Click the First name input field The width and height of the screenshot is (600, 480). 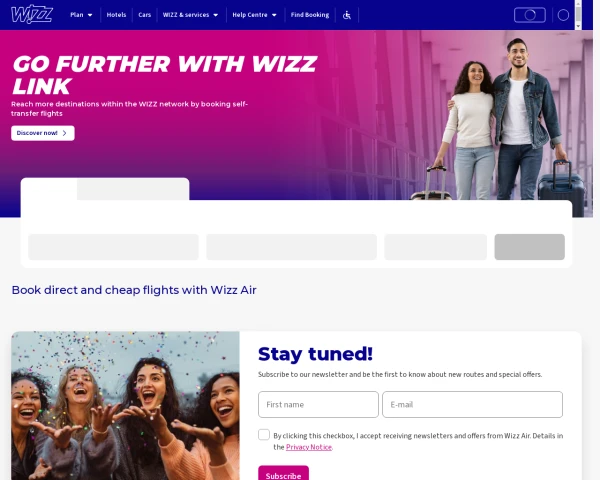point(318,404)
